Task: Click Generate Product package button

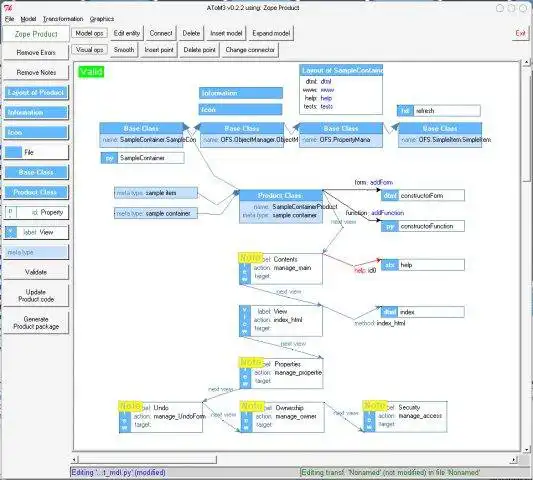Action: pos(36,323)
